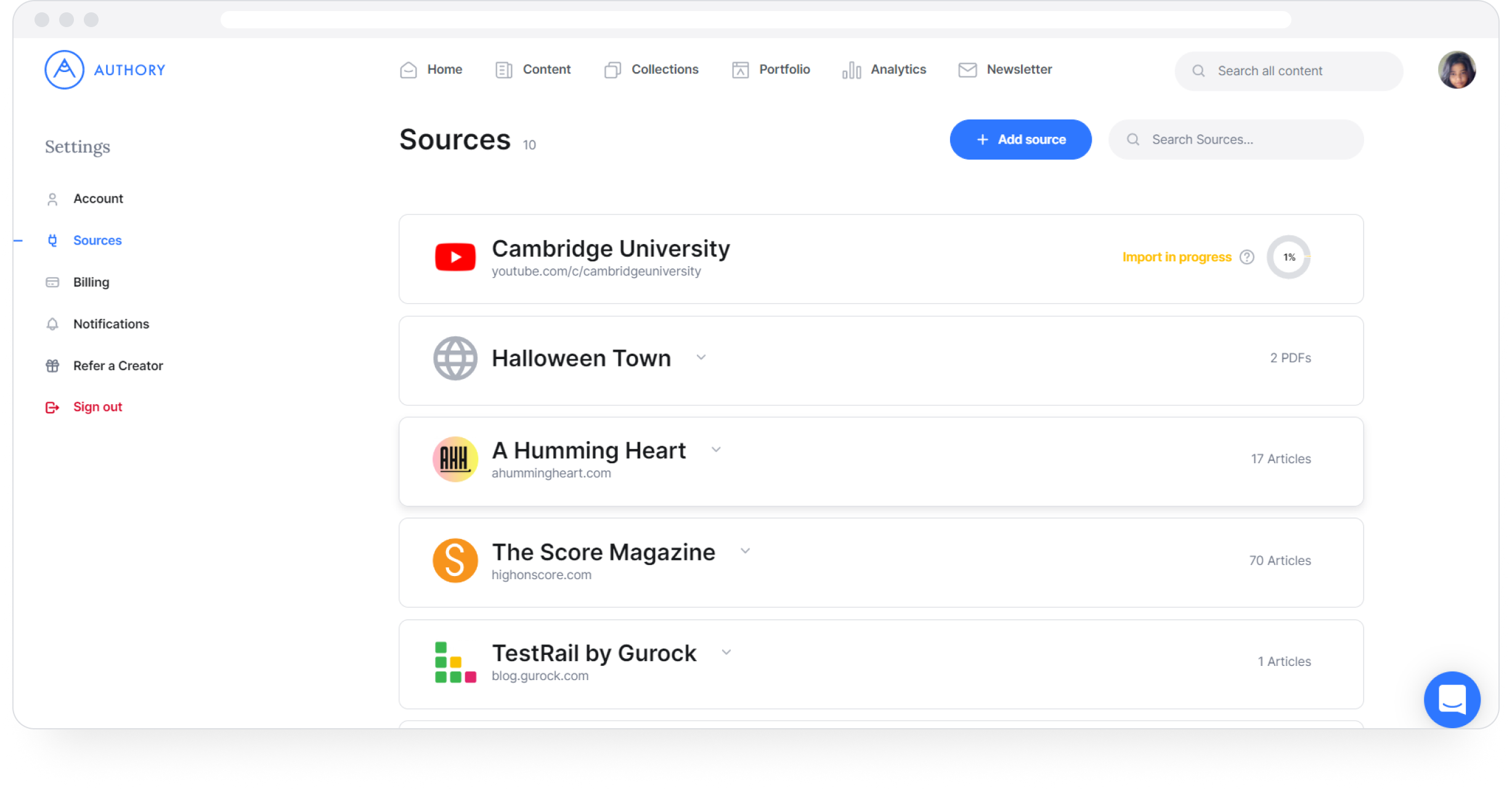Click the YouTube icon for Cambridge University

click(455, 257)
